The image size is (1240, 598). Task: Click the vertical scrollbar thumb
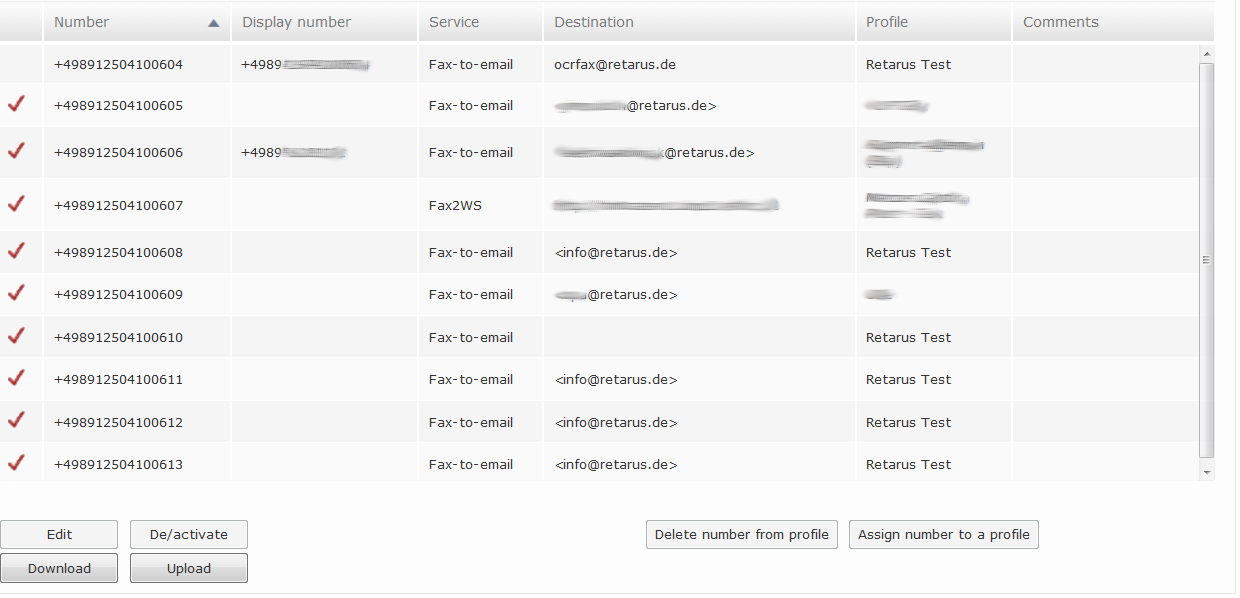[1206, 260]
